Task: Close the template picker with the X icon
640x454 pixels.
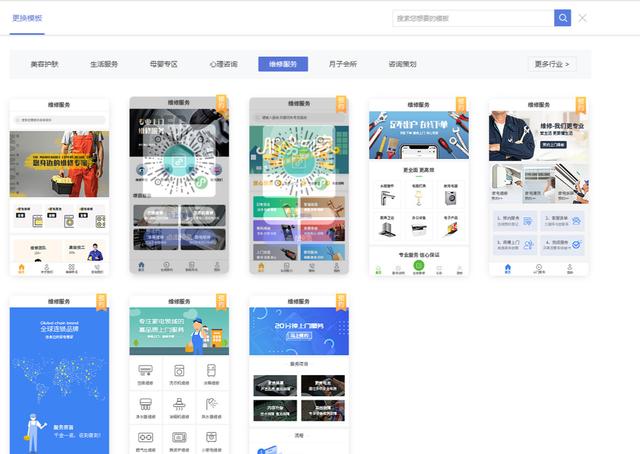Action: (583, 18)
